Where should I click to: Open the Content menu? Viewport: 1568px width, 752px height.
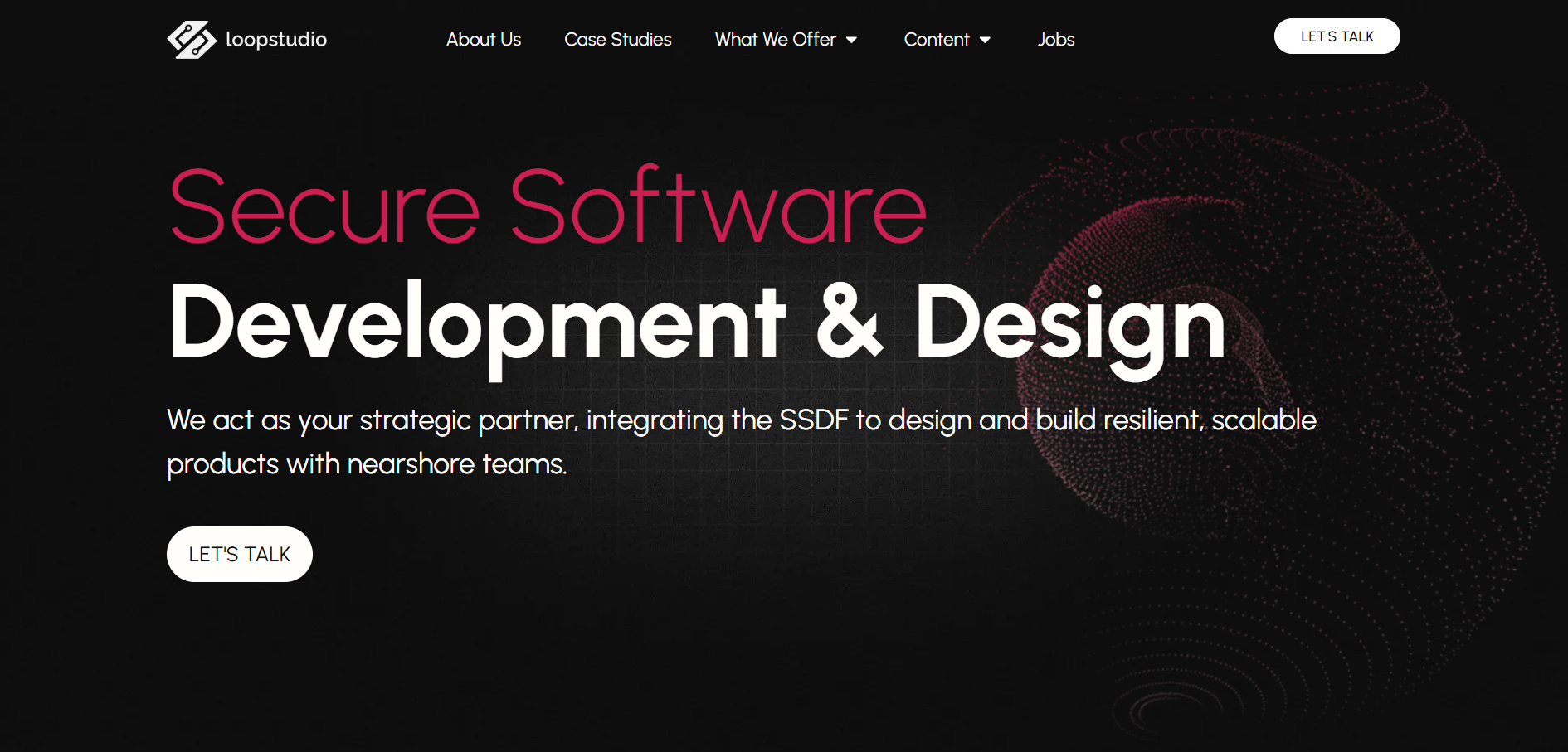tap(937, 40)
